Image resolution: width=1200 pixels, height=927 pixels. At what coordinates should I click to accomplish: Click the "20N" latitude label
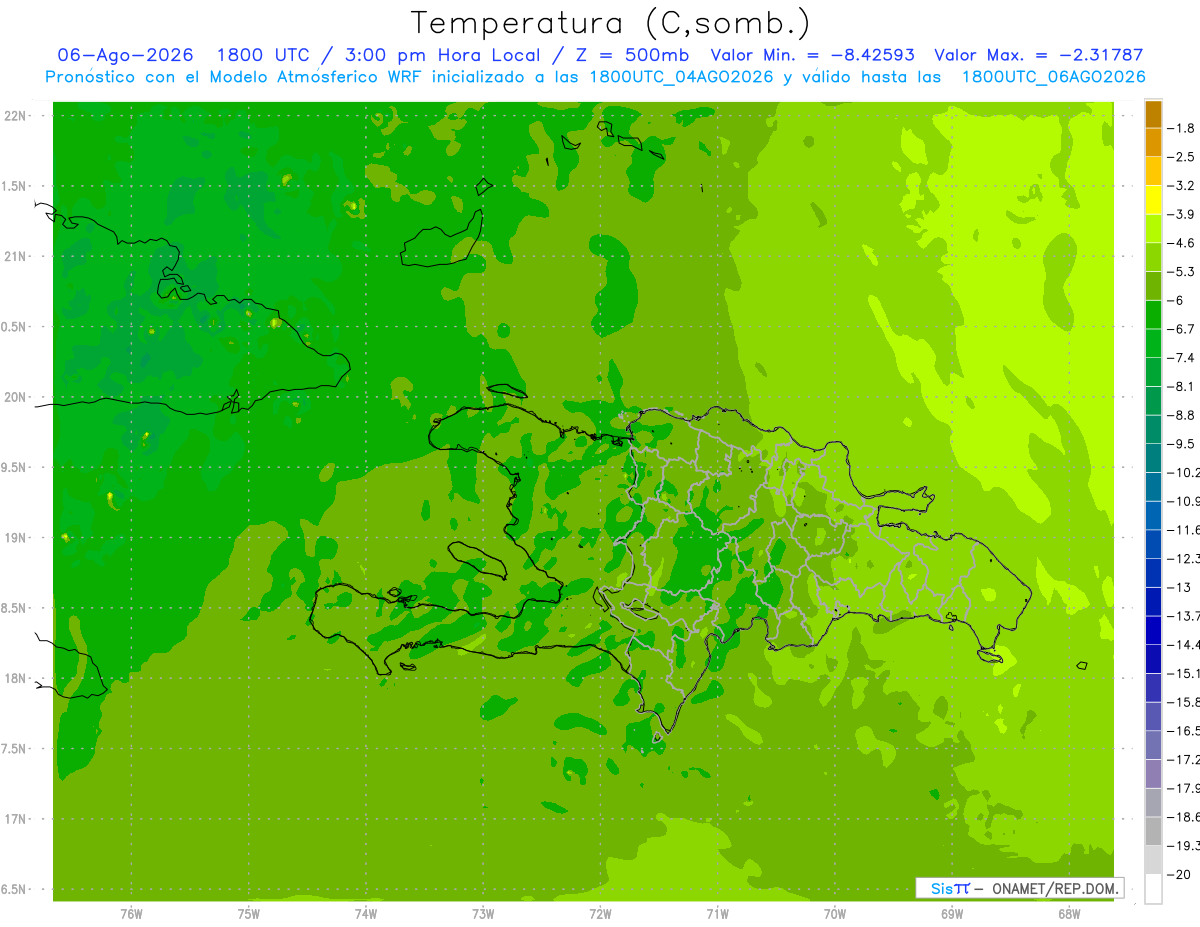pos(16,397)
